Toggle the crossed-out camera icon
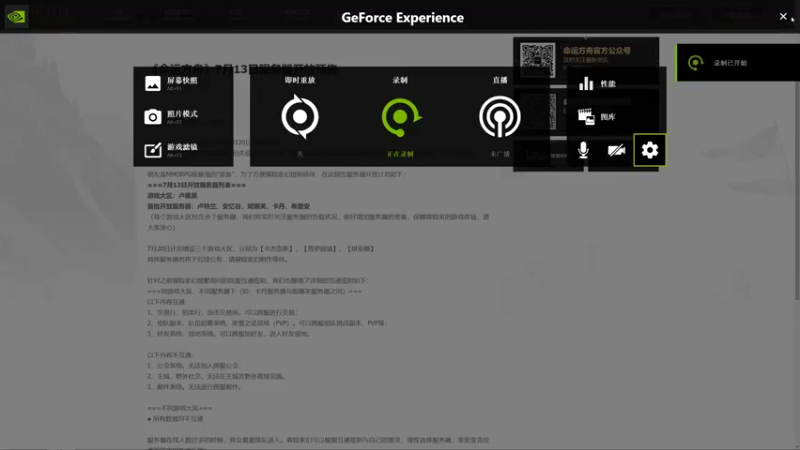800x450 pixels. coord(616,151)
